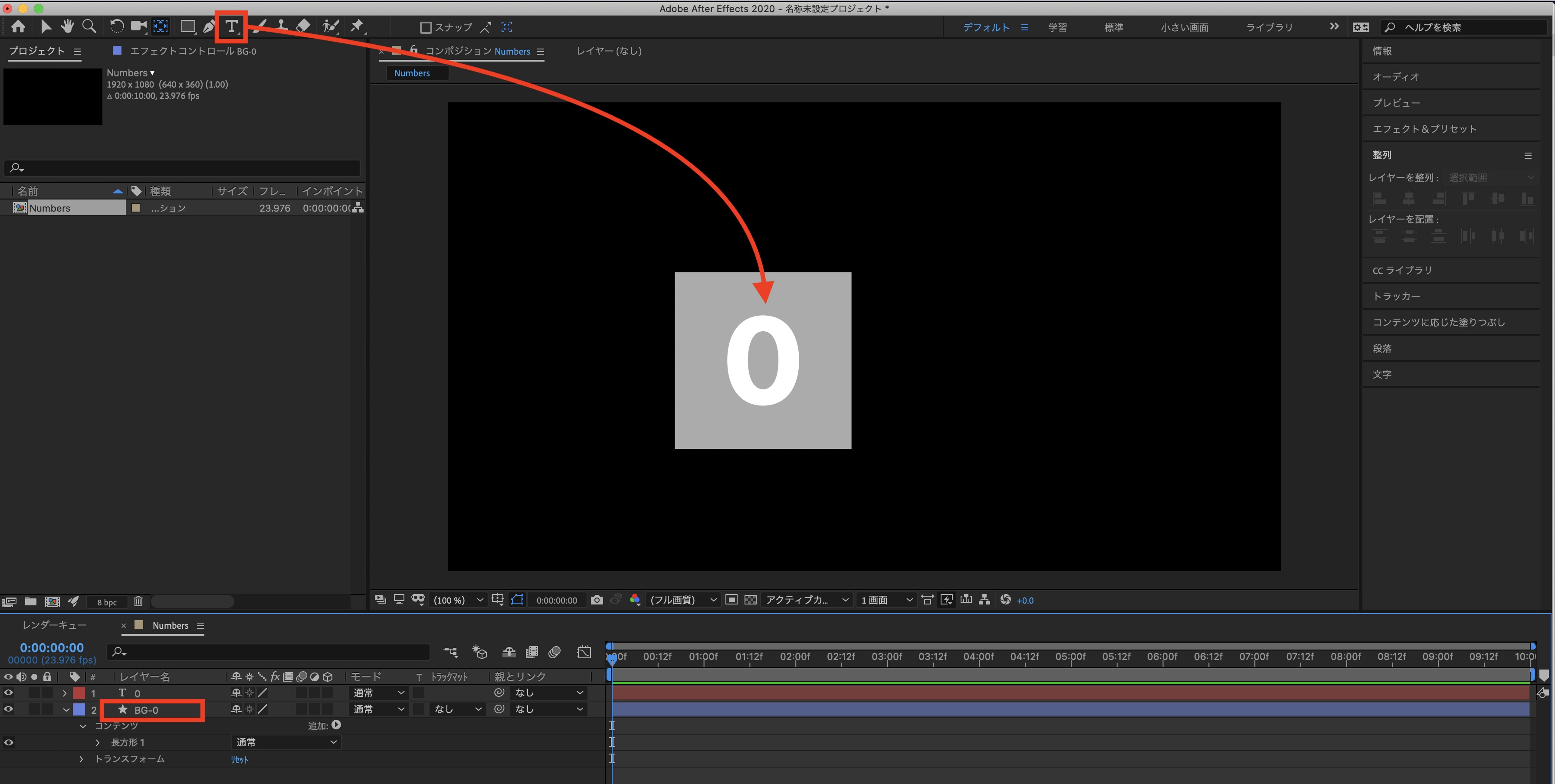Image resolution: width=1555 pixels, height=784 pixels.
Task: Open the magnification (100 %) dropdown
Action: 458,600
